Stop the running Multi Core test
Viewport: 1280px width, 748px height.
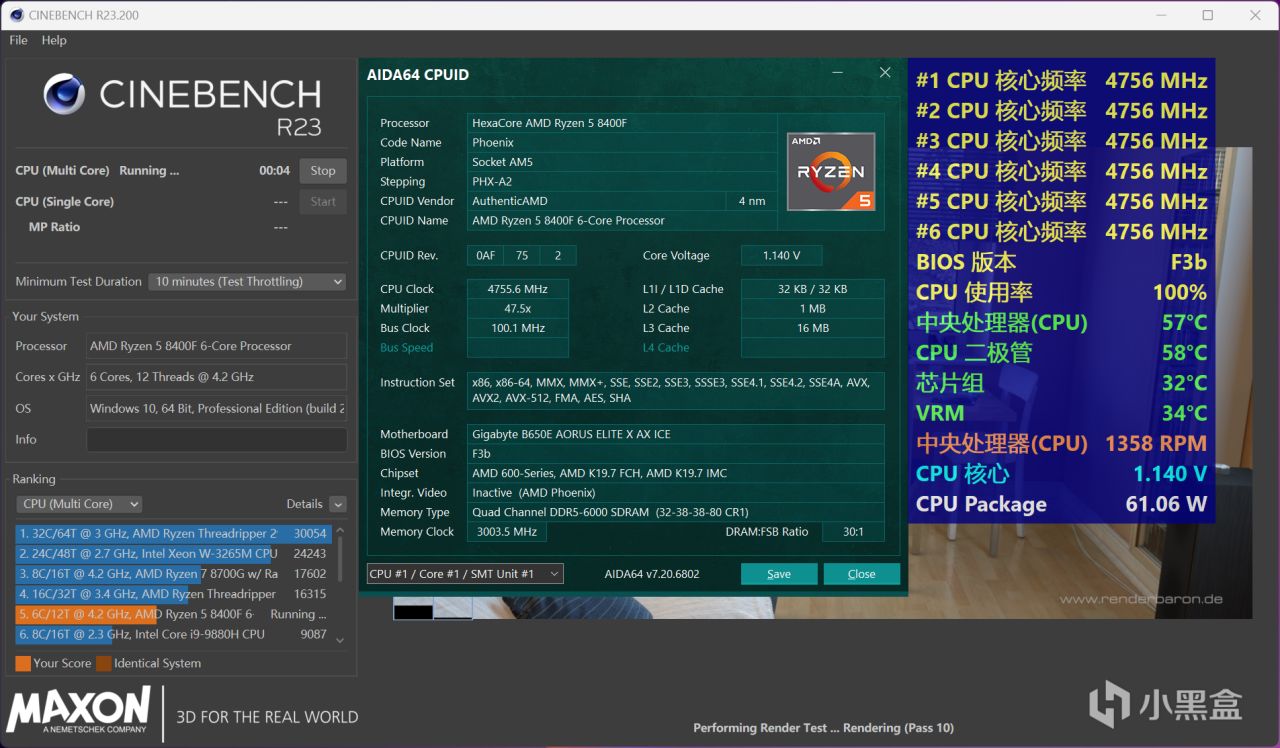pos(323,171)
